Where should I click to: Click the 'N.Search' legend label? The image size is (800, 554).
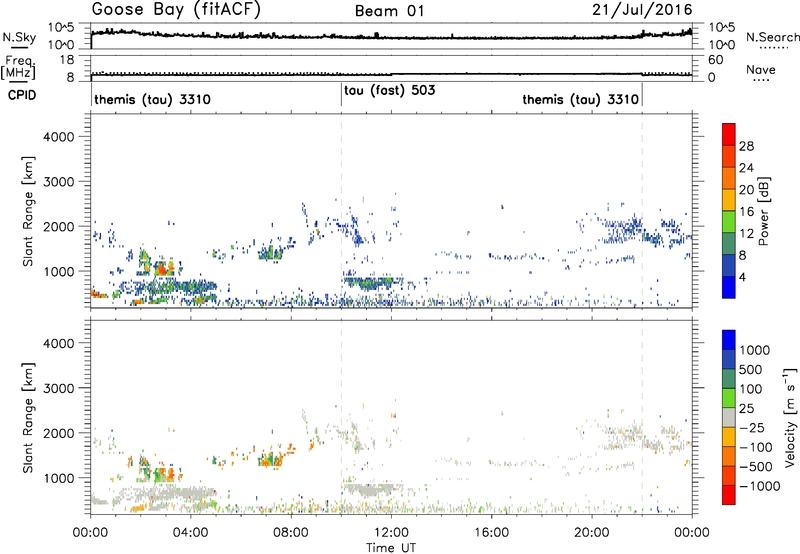[772, 37]
